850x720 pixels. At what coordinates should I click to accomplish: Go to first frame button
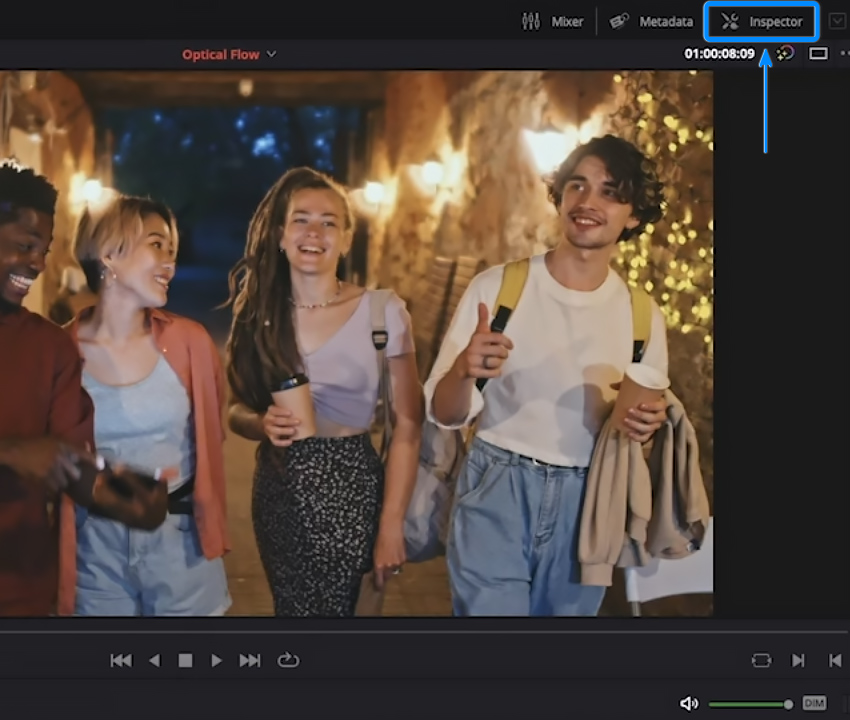121,660
